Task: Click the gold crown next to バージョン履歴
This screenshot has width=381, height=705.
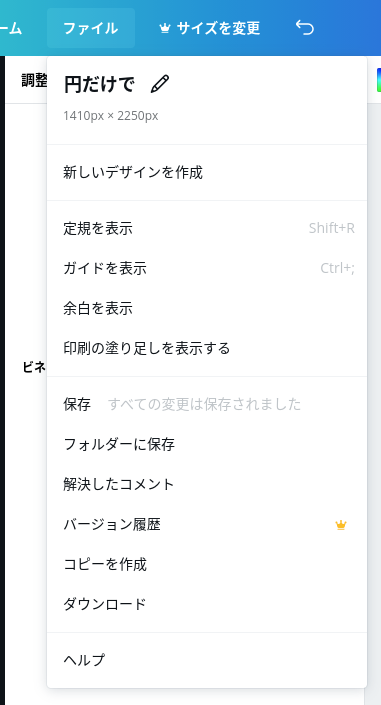Action: [x=341, y=525]
